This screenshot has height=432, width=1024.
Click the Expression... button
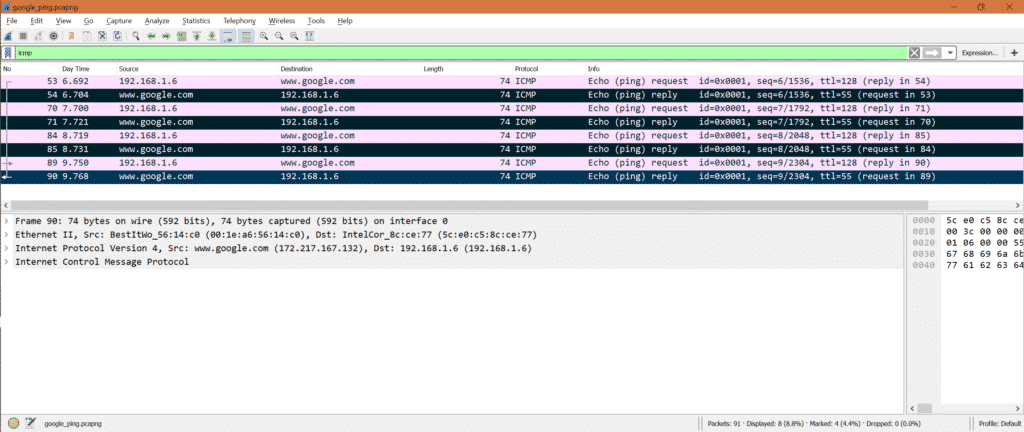click(979, 52)
